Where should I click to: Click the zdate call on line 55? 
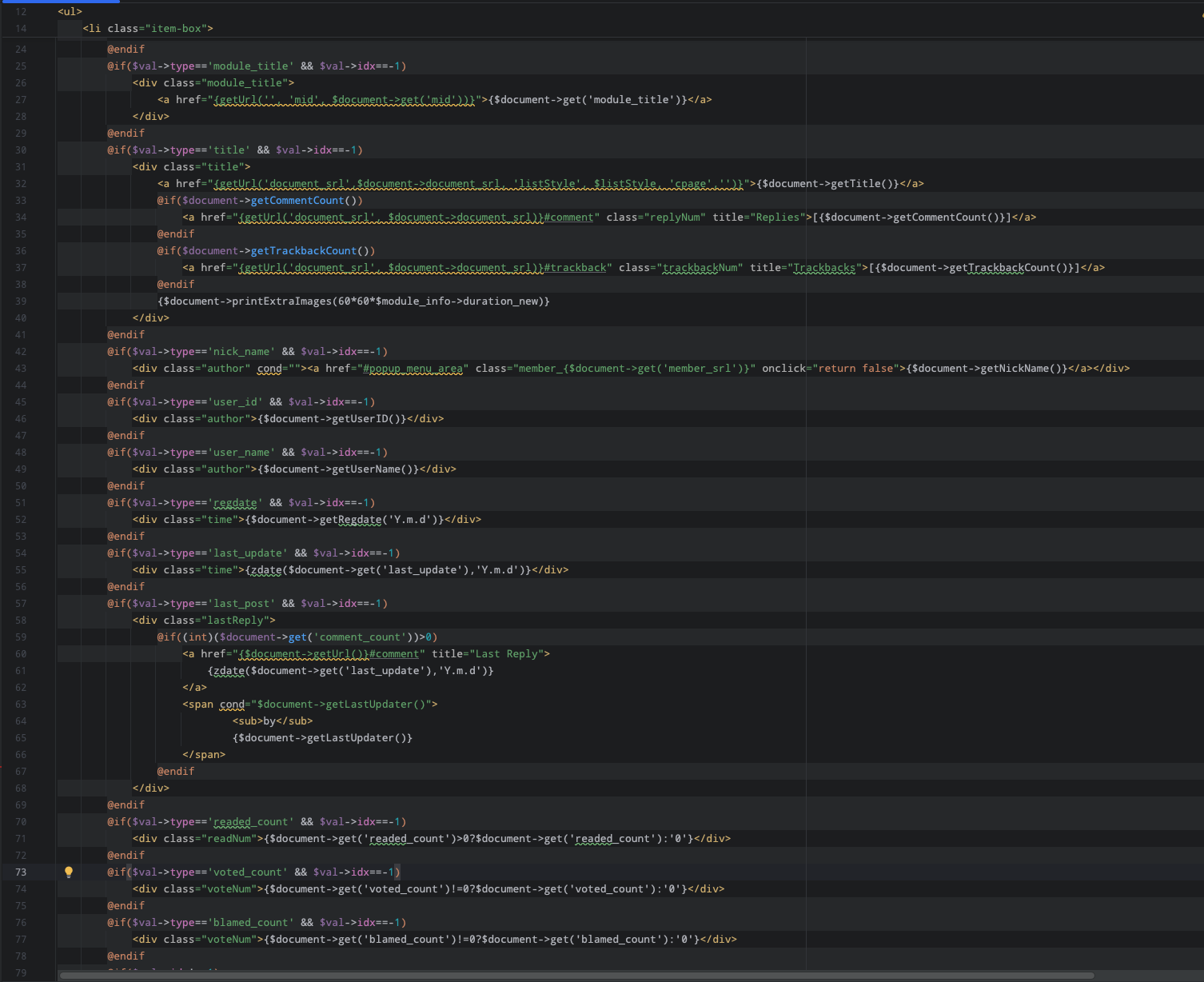pos(388,570)
